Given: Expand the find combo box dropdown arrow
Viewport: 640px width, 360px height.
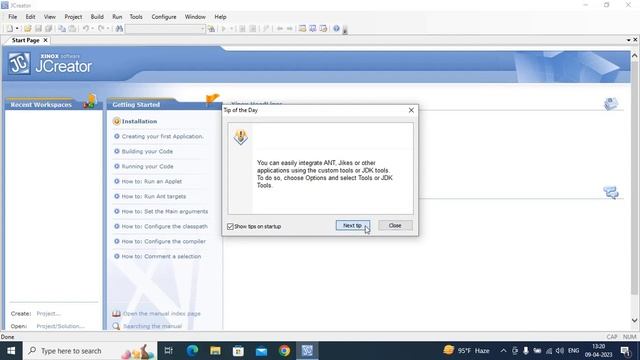Looking at the screenshot, I should tap(202, 29).
